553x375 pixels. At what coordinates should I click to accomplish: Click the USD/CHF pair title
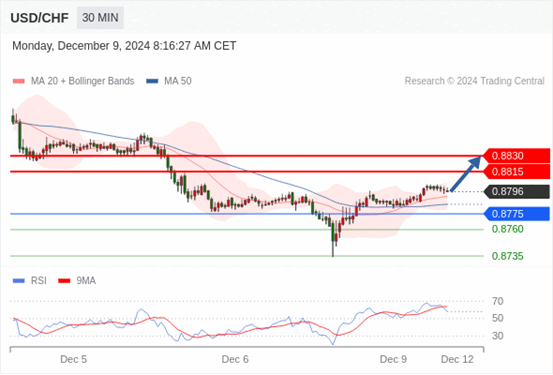40,18
